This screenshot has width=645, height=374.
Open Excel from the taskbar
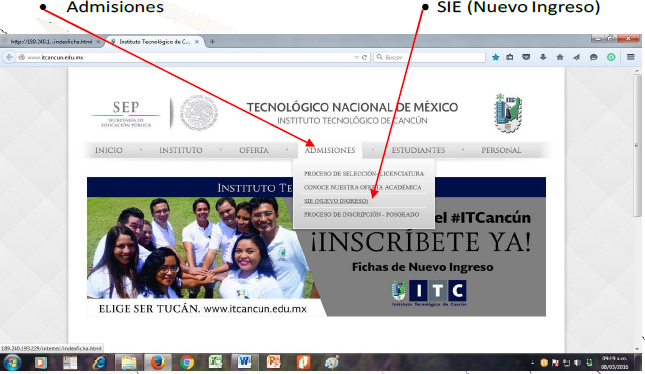pos(216,362)
